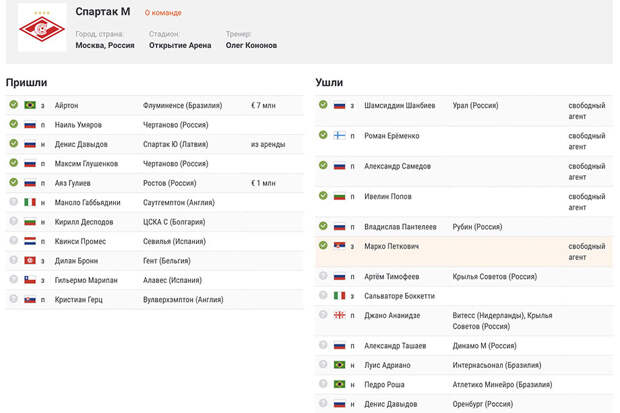Click club 'Флуминенсе (Бразилия)'
This screenshot has width=620, height=413.
(x=183, y=106)
